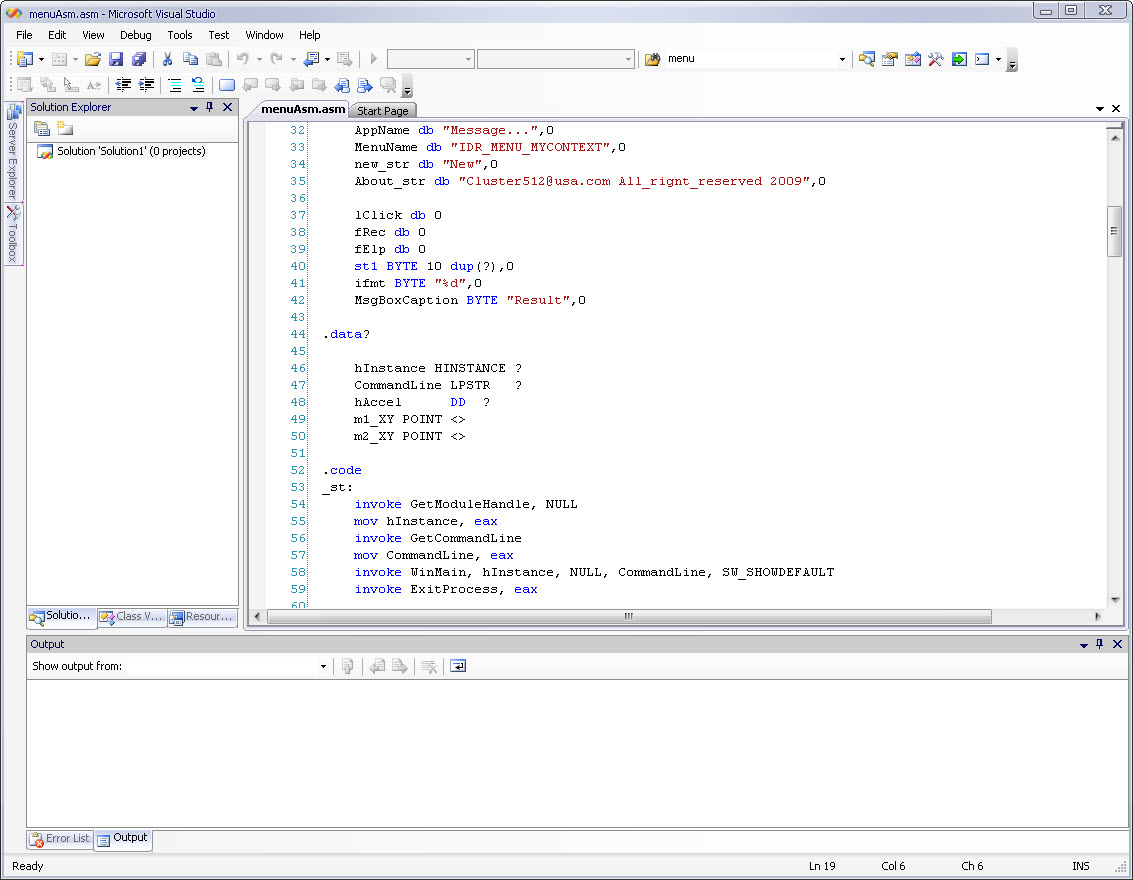Click the Paste clipboard icon
The width and height of the screenshot is (1133, 880).
[214, 59]
